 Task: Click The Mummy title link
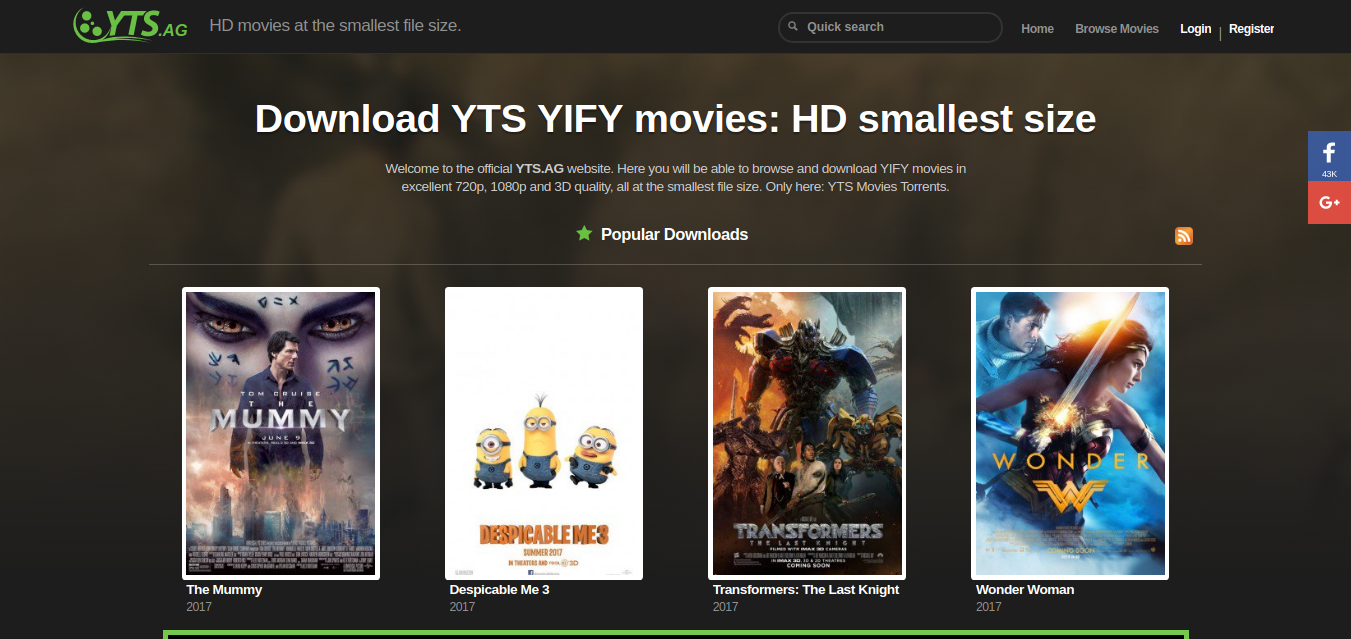224,590
